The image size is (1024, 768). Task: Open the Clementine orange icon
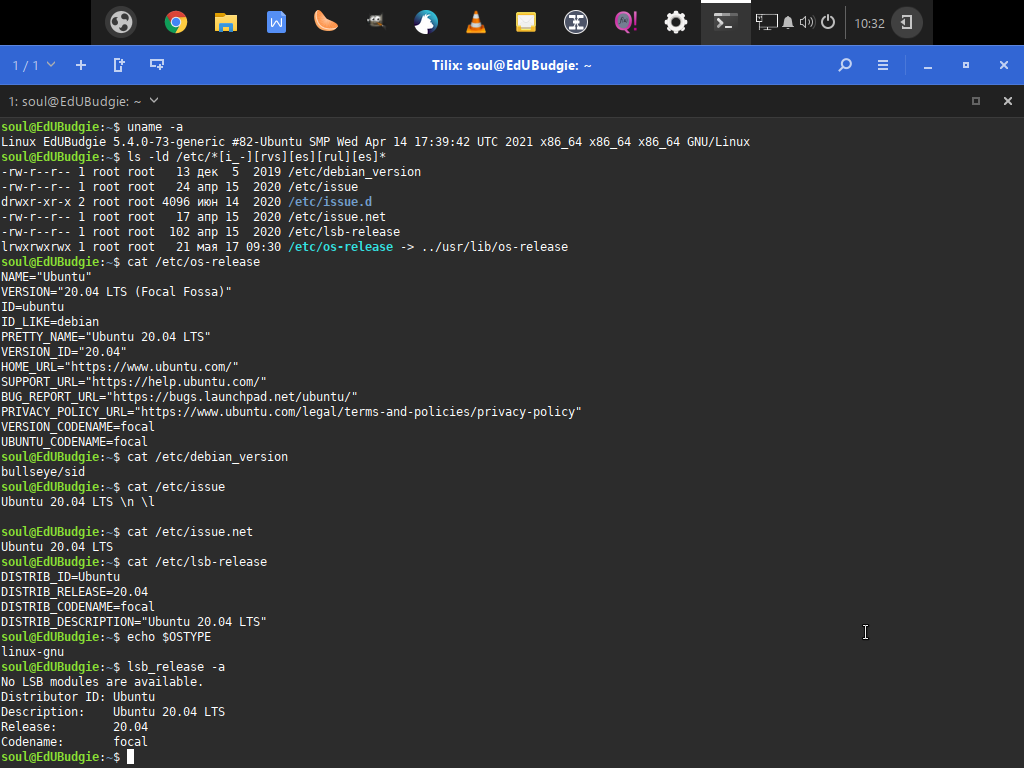(x=325, y=22)
